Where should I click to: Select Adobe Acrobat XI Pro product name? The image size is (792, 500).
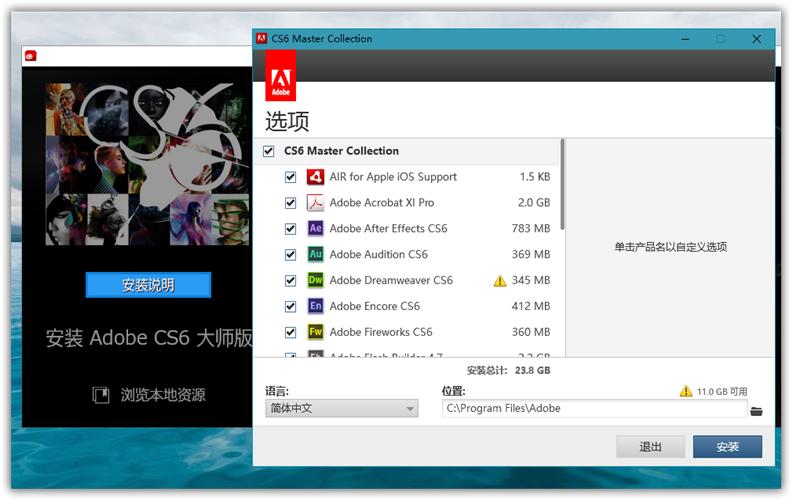[382, 203]
